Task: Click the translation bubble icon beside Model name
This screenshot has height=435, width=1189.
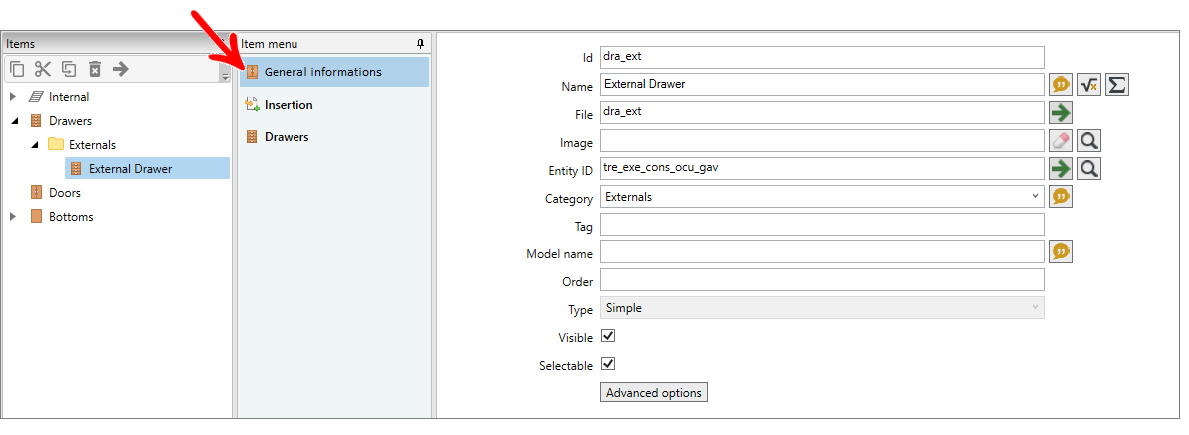Action: (x=1061, y=252)
